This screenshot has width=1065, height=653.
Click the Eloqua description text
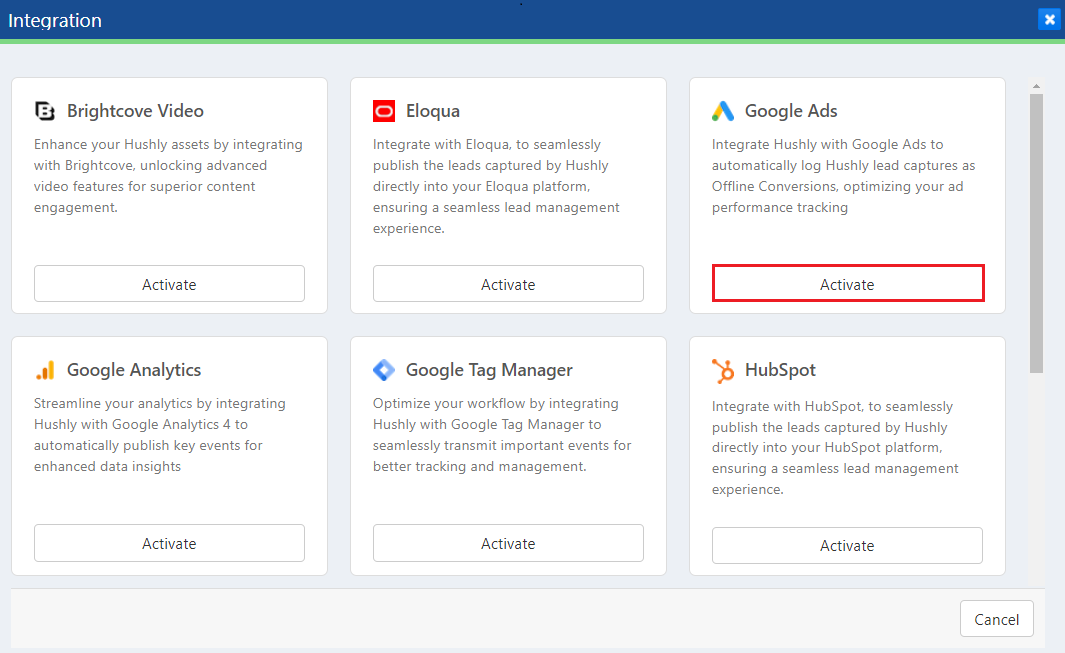tap(497, 186)
